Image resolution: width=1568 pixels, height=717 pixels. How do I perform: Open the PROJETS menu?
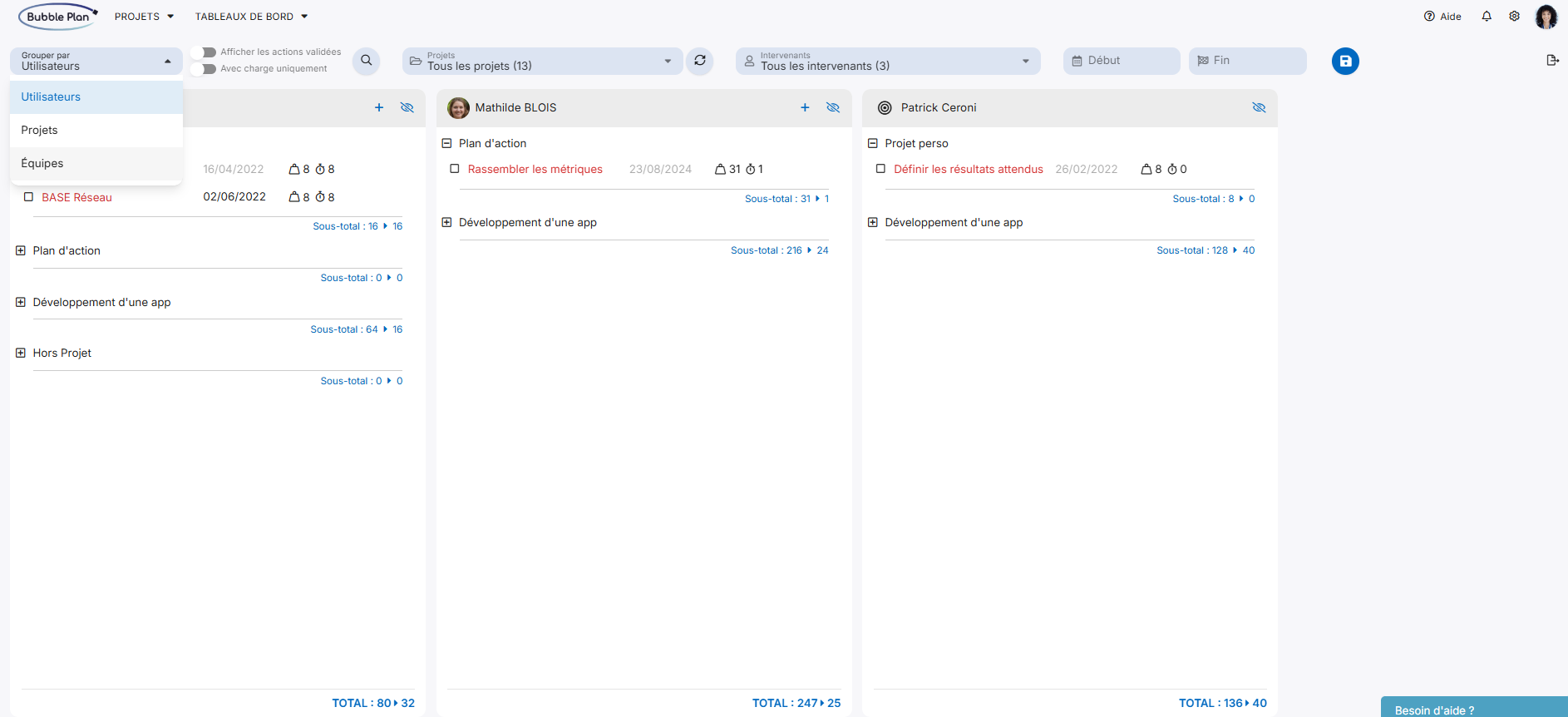[x=144, y=17]
